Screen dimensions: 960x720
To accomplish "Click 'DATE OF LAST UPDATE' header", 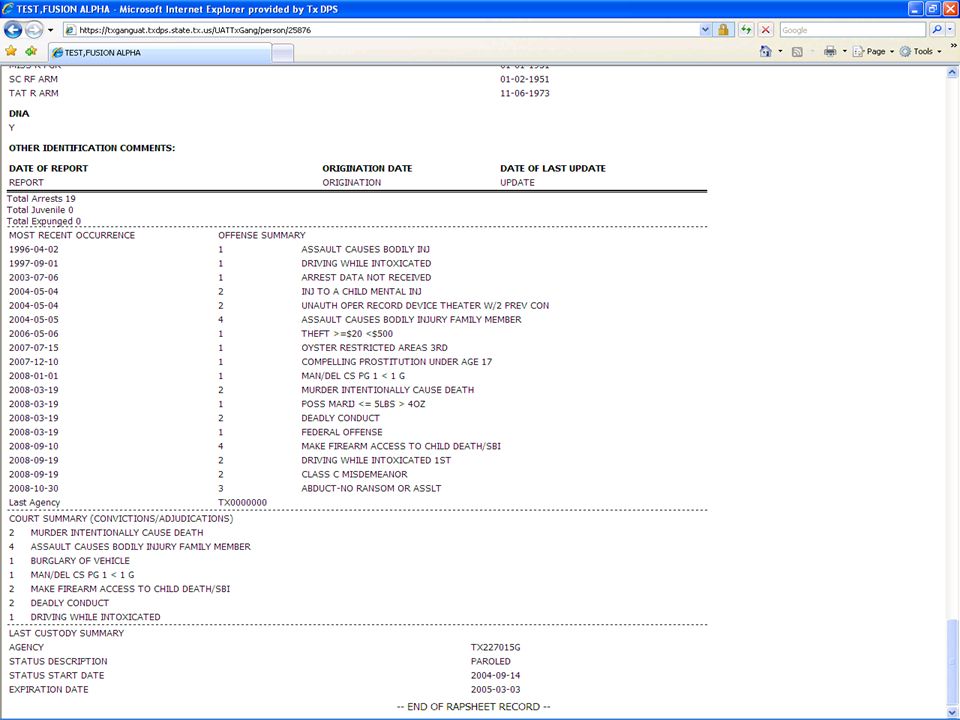I will click(553, 168).
